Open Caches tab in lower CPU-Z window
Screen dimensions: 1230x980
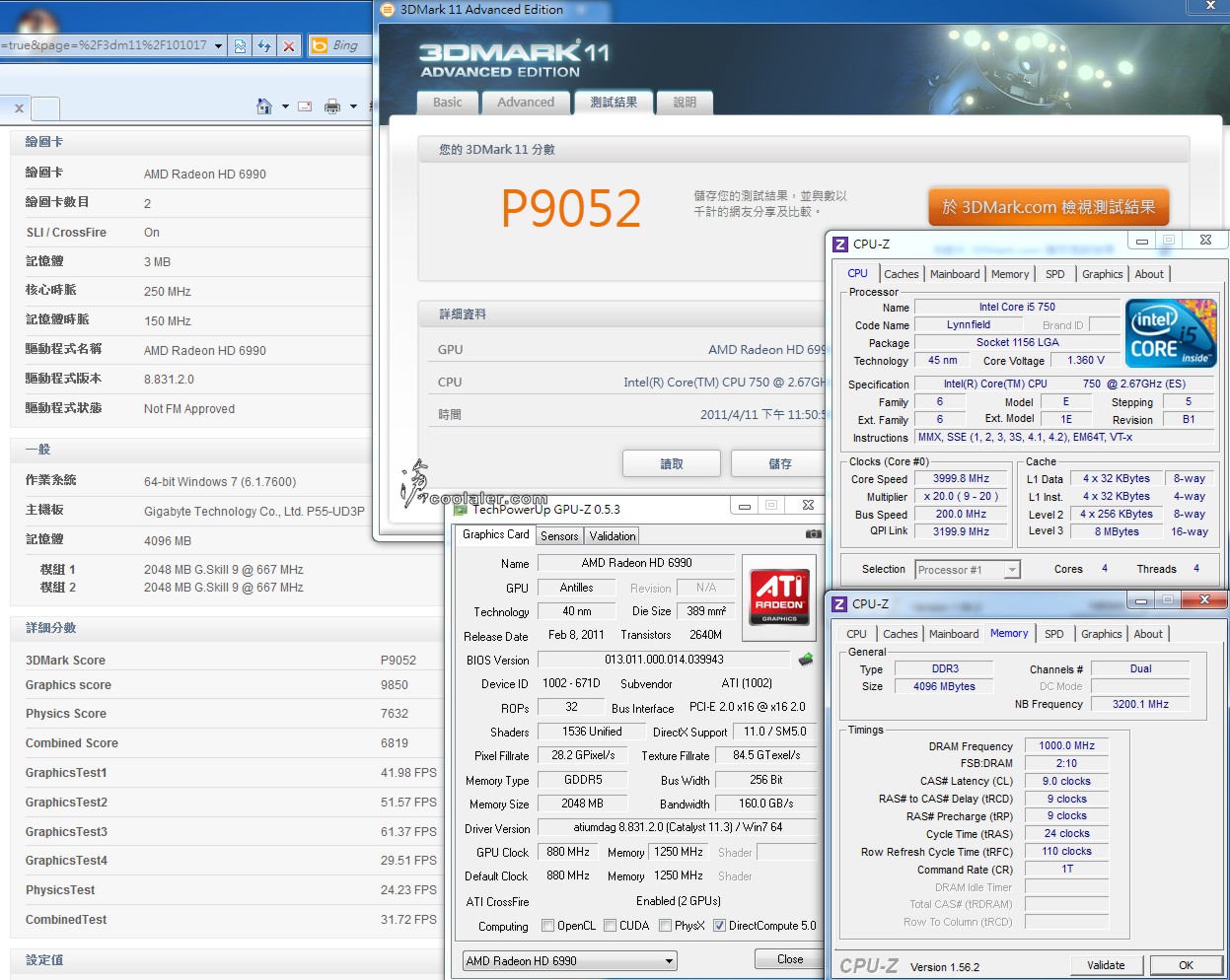(x=901, y=634)
